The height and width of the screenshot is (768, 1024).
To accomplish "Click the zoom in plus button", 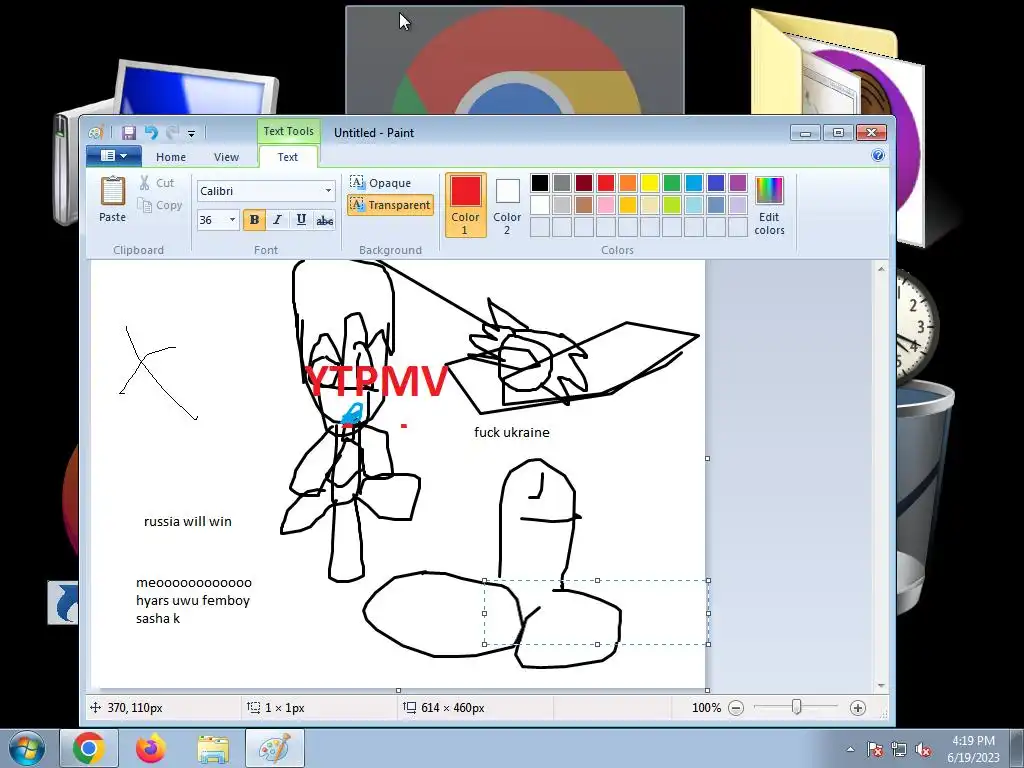I will (857, 708).
